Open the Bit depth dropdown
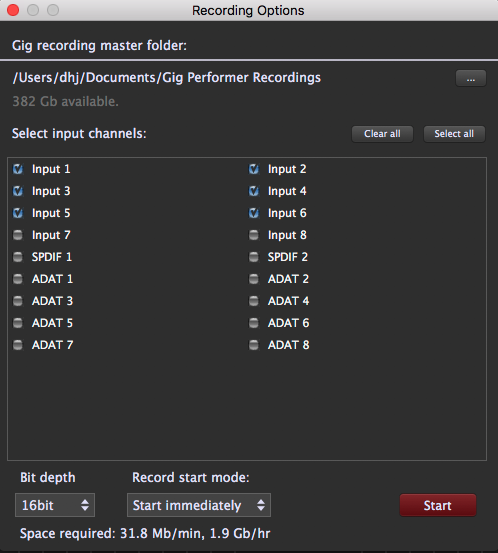Screen dimensions: 498x553 pos(55,505)
